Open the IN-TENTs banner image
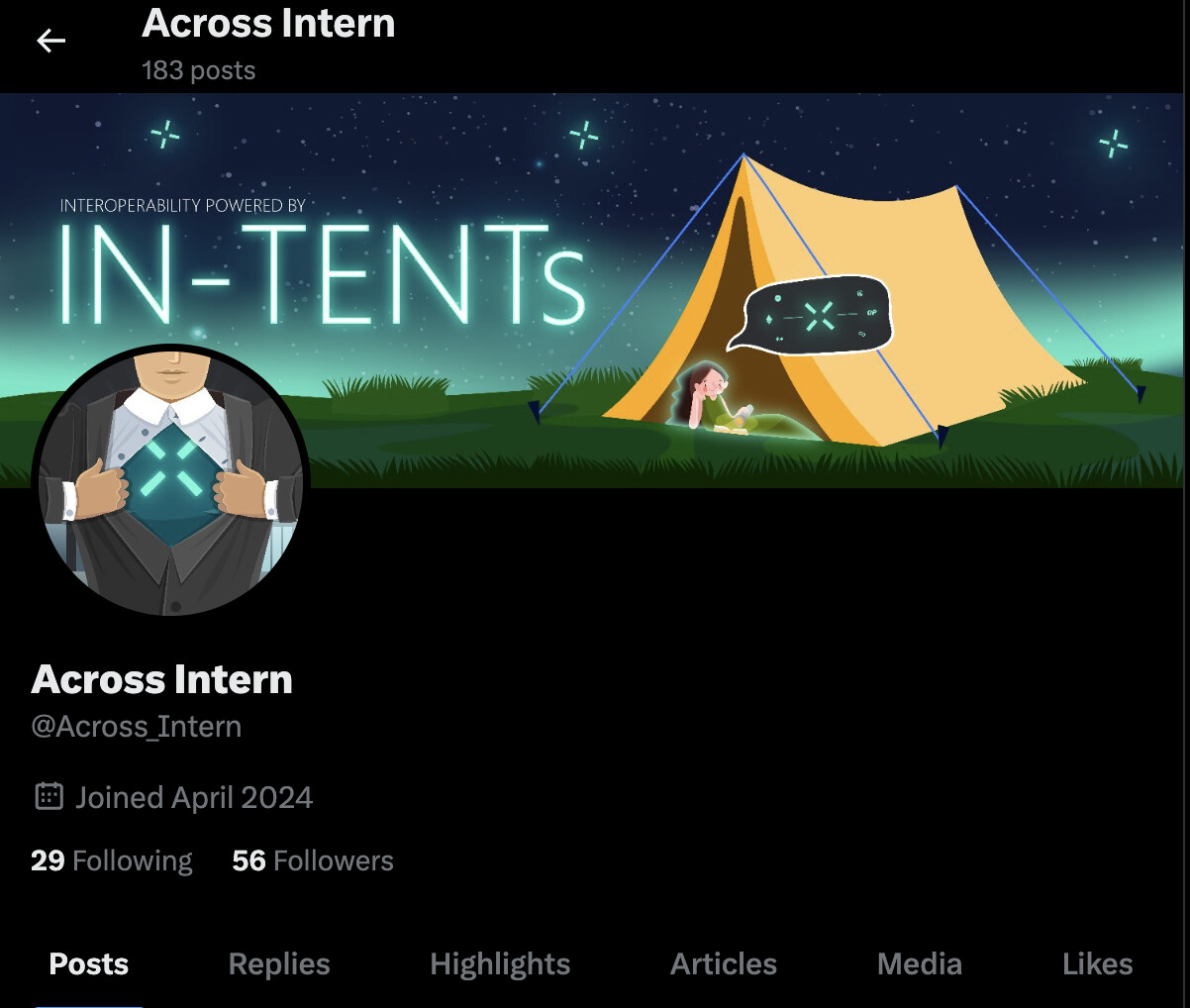 pos(595,291)
